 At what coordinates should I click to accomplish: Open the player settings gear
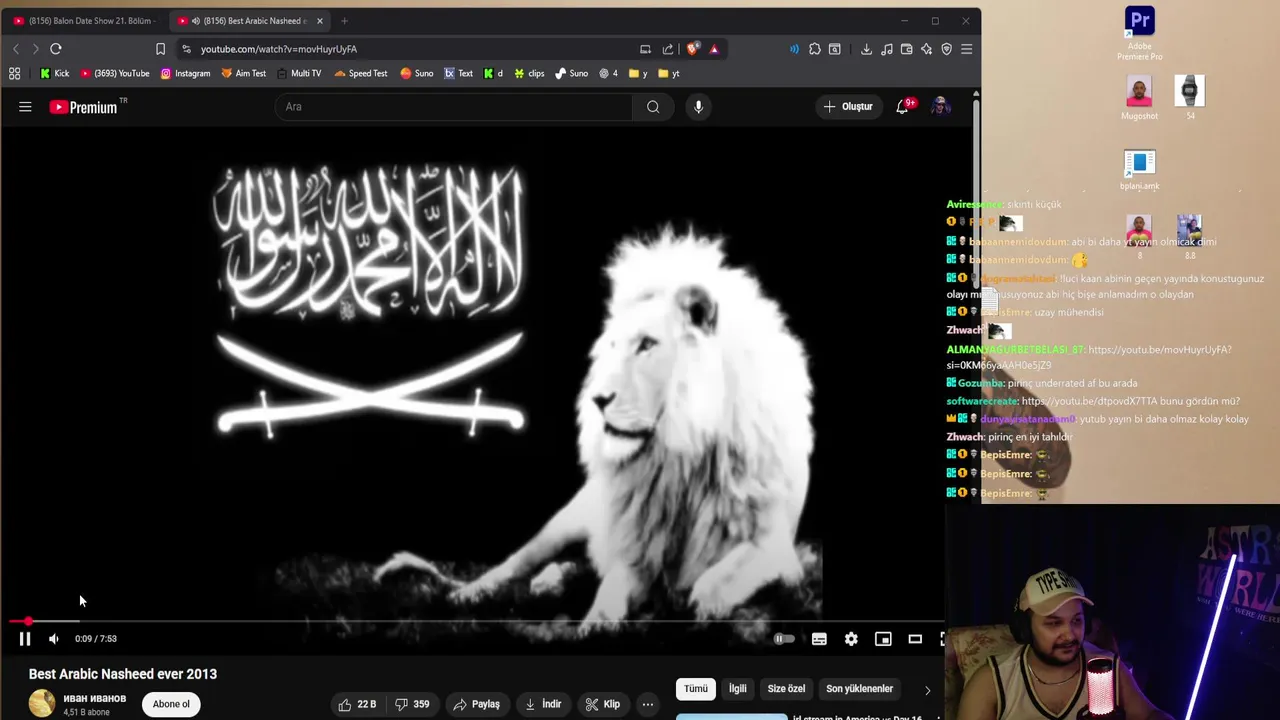(x=851, y=639)
